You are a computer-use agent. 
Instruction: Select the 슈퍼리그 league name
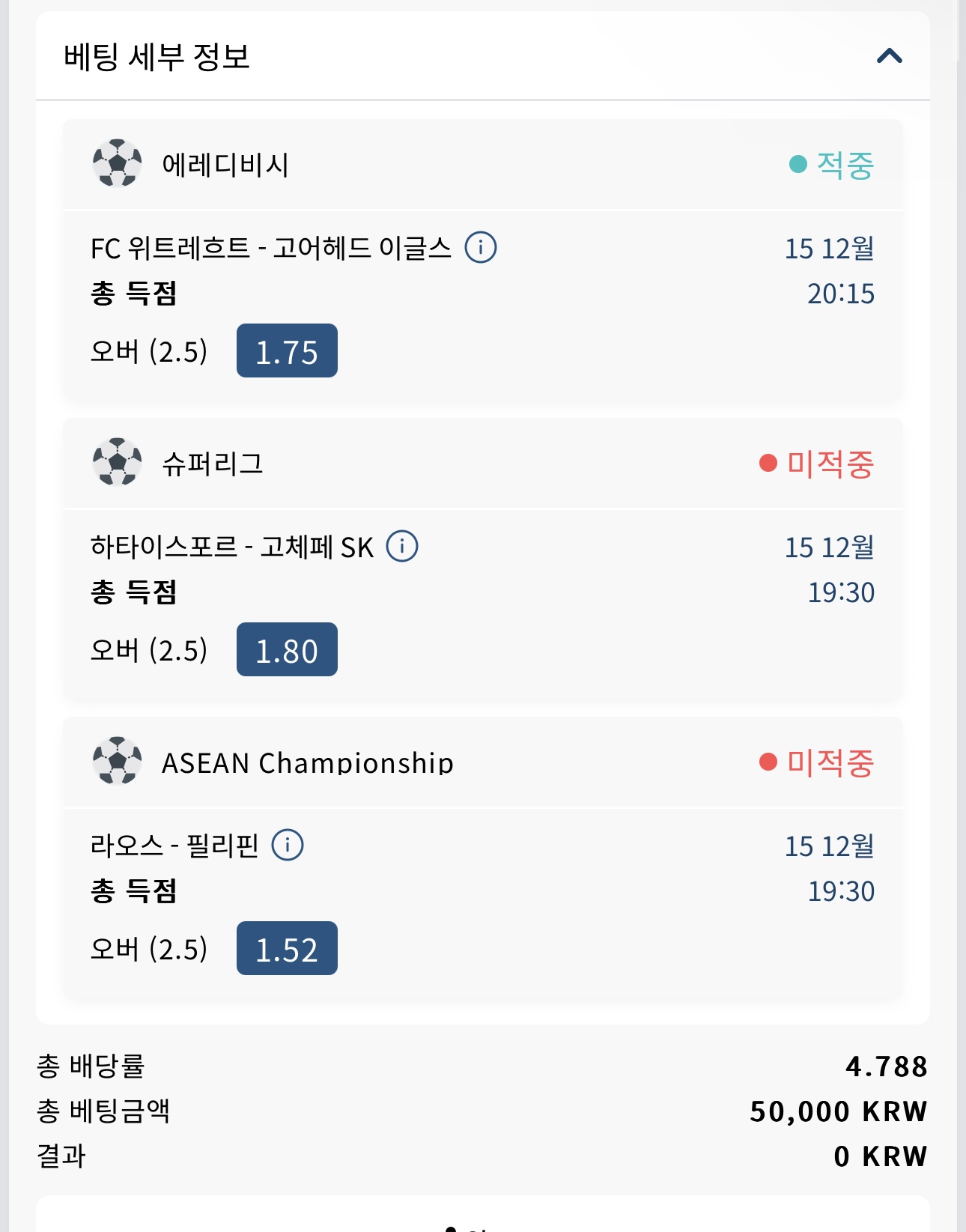pos(213,464)
